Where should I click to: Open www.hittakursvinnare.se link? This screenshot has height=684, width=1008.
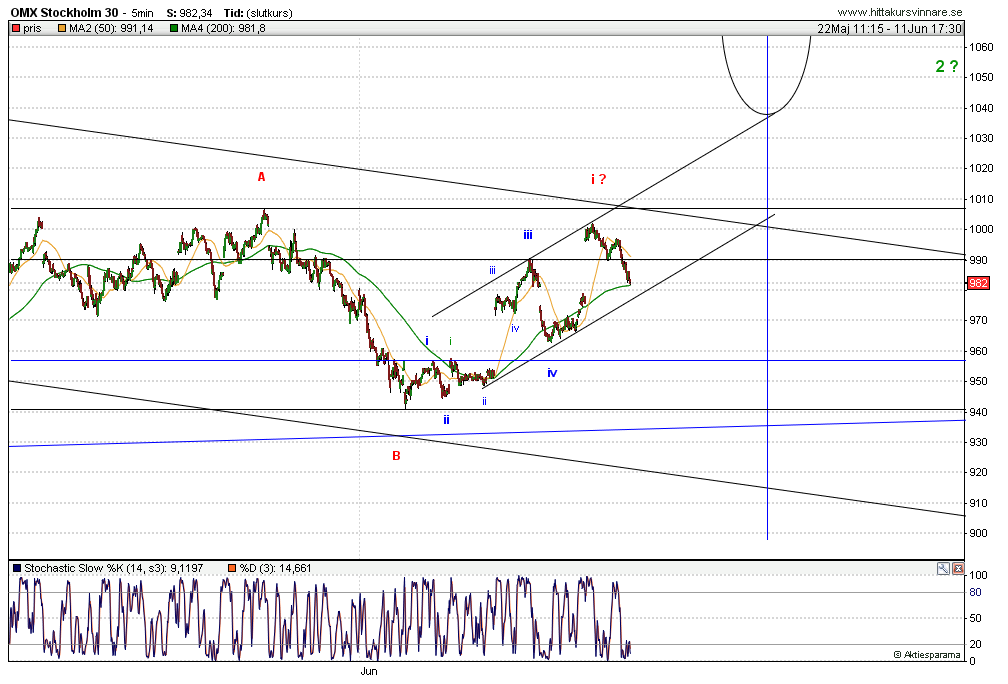899,12
